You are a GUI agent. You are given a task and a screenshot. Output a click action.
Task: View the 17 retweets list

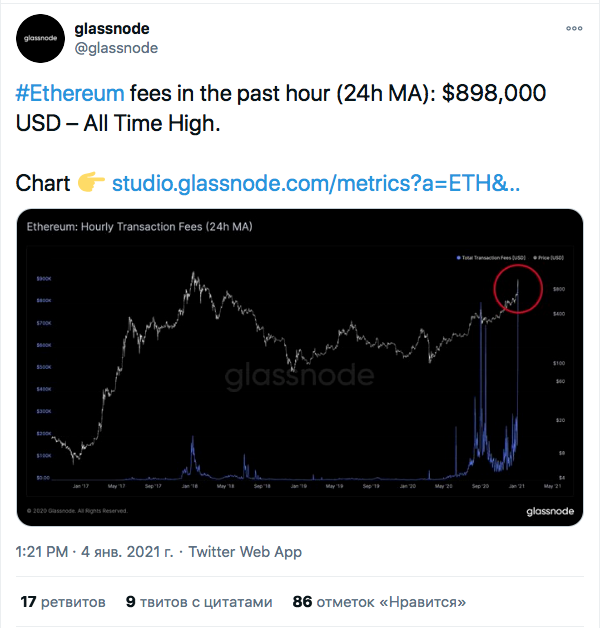pos(62,603)
